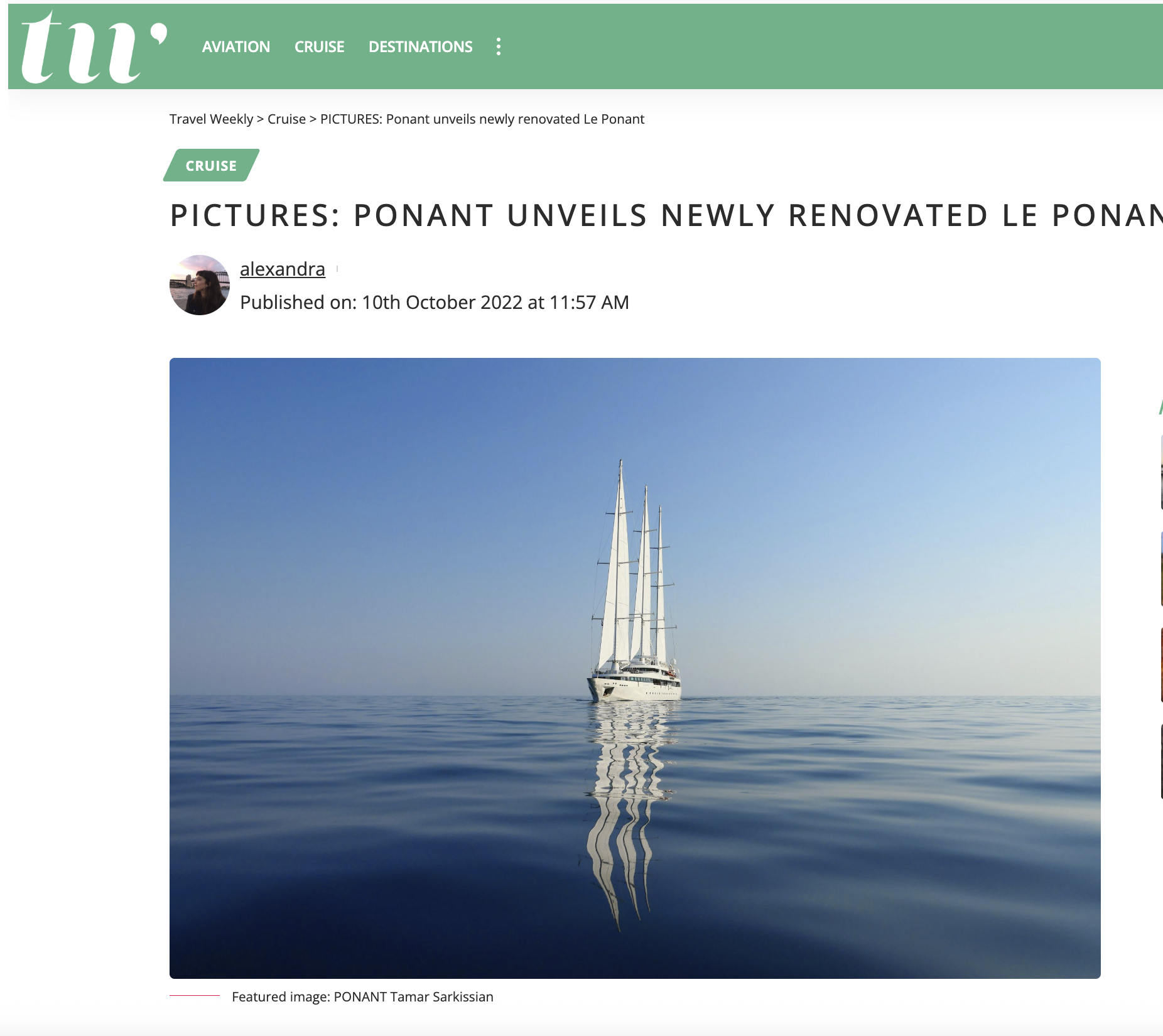Click alexandra's round avatar photo
The height and width of the screenshot is (1036, 1163).
tap(200, 285)
